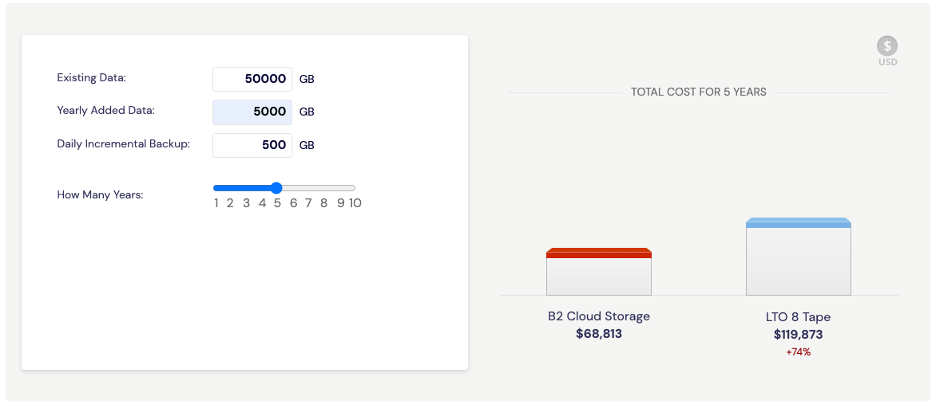Pick 8 on the years slider
The width and height of the screenshot is (936, 408).
324,203
